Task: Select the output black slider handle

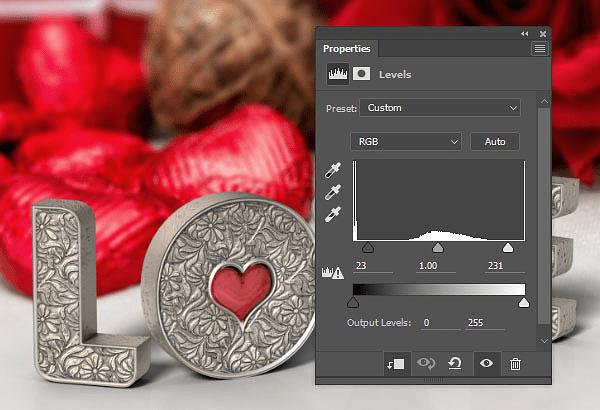Action: (353, 302)
